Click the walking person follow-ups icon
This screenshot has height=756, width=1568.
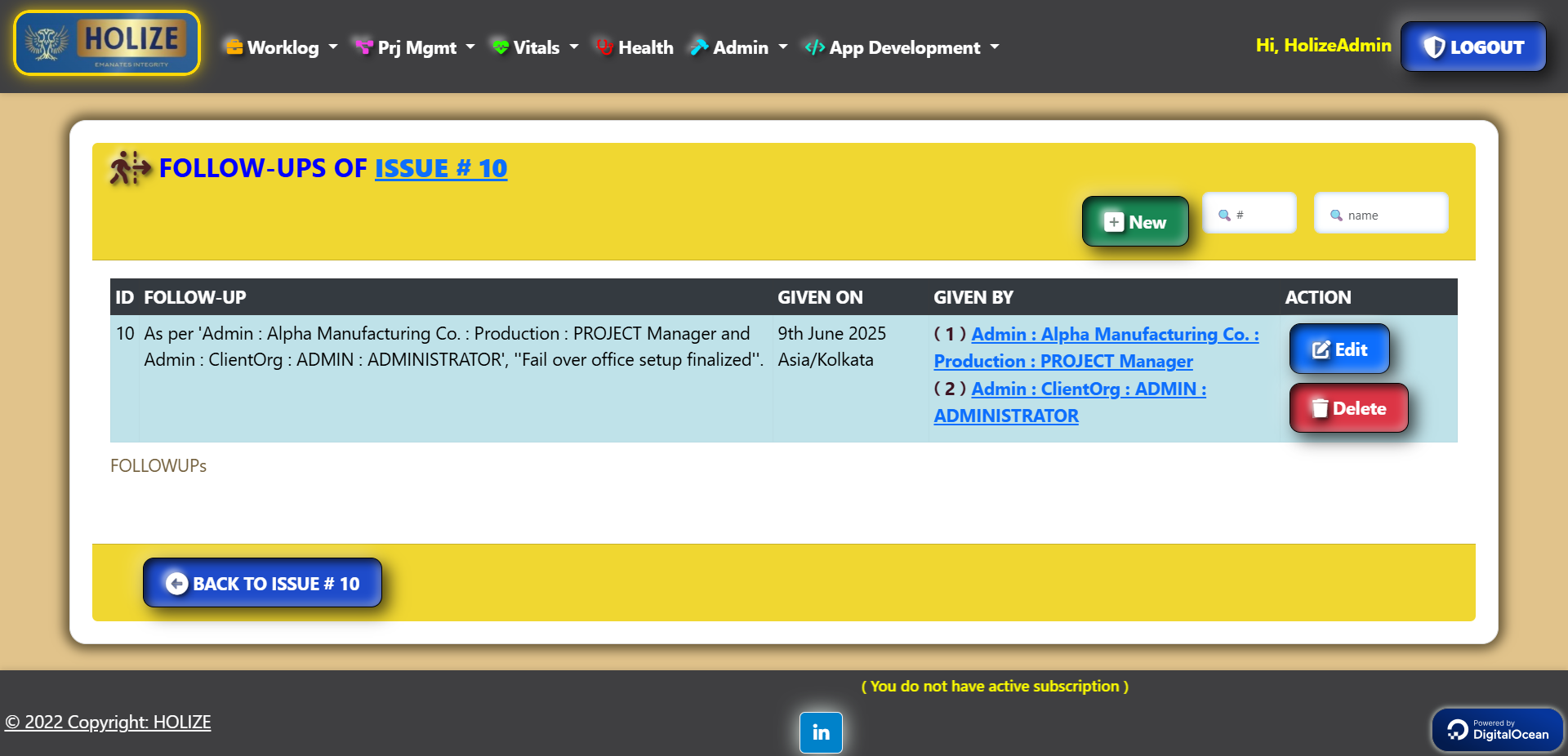coord(130,168)
